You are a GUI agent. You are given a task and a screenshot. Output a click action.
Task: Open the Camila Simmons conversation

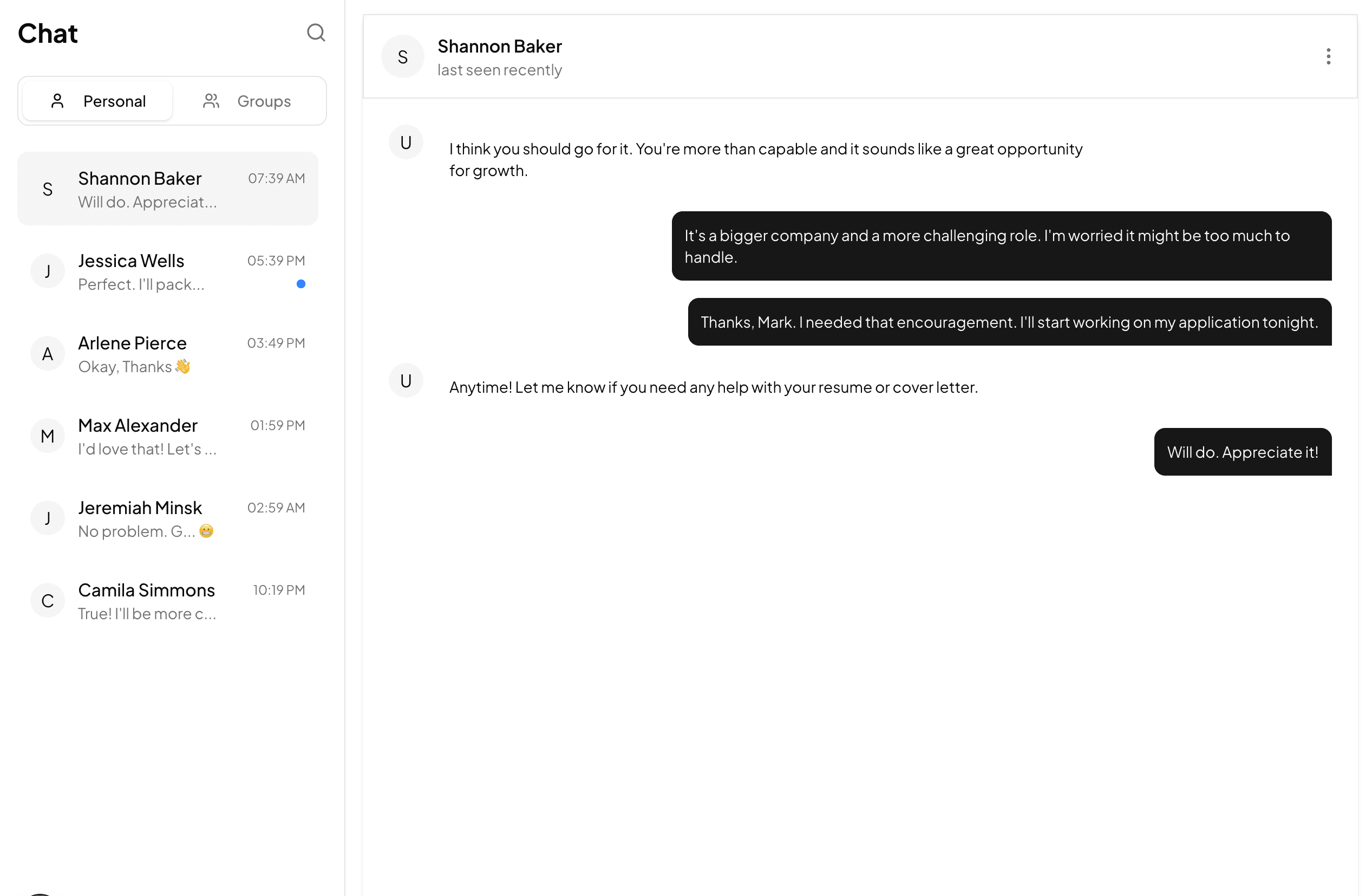pyautogui.click(x=167, y=601)
